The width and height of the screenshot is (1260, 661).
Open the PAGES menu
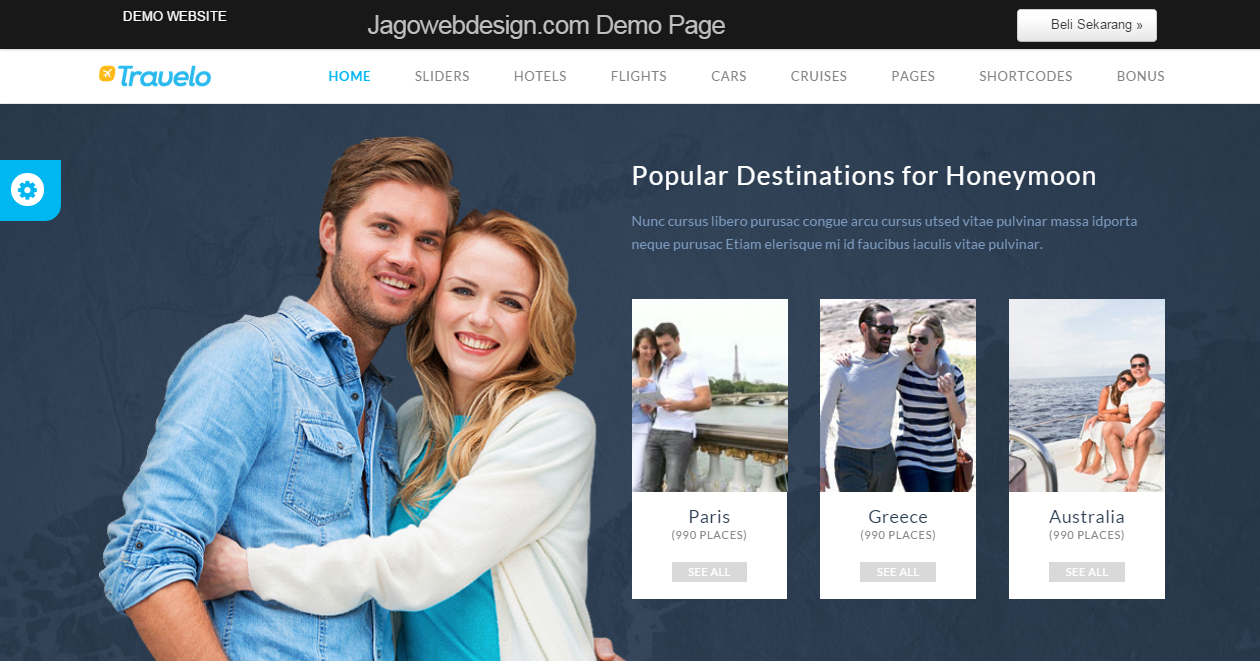(913, 76)
